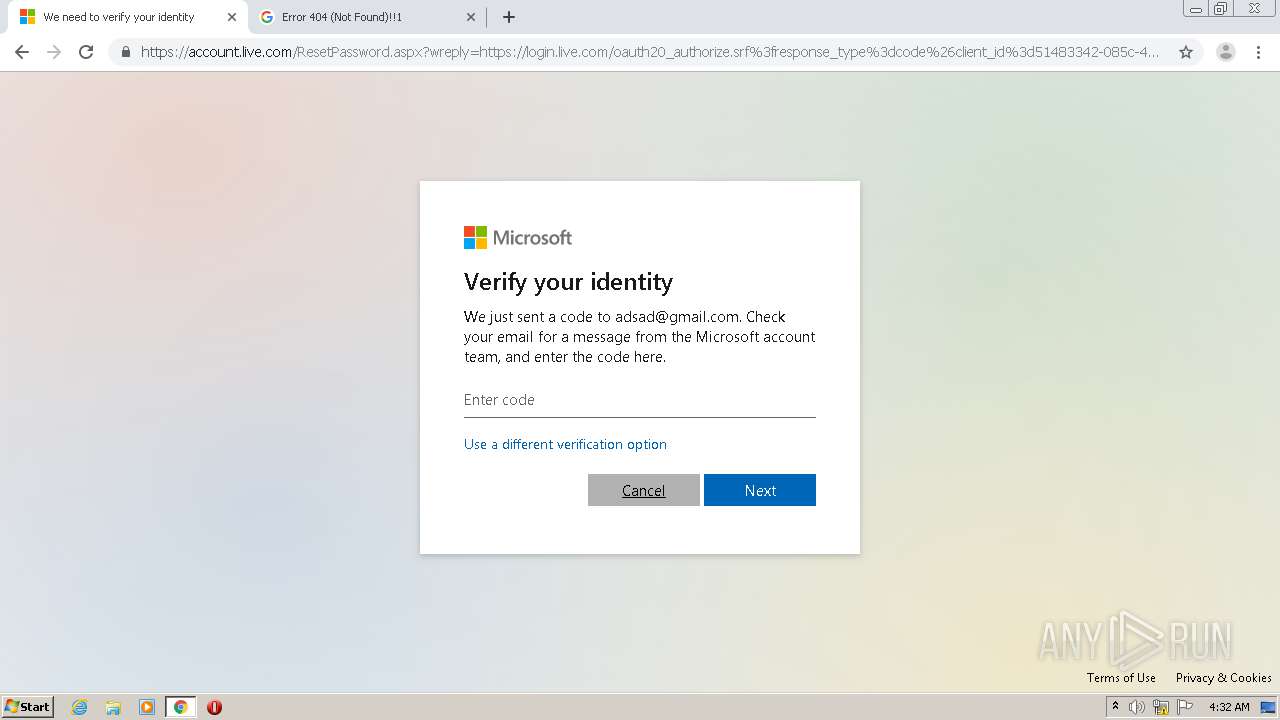
Task: Click the blue Next button
Action: coord(760,490)
